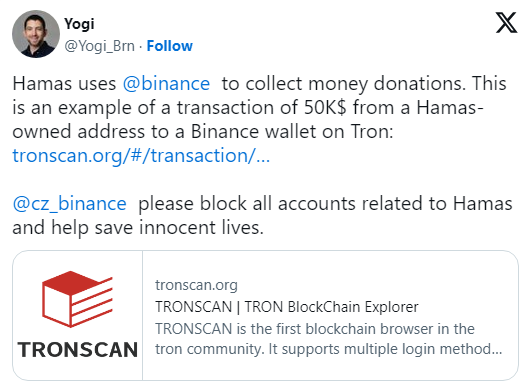
Task: Click the phrase 'Binance wallet on Tron'
Action: point(292,131)
